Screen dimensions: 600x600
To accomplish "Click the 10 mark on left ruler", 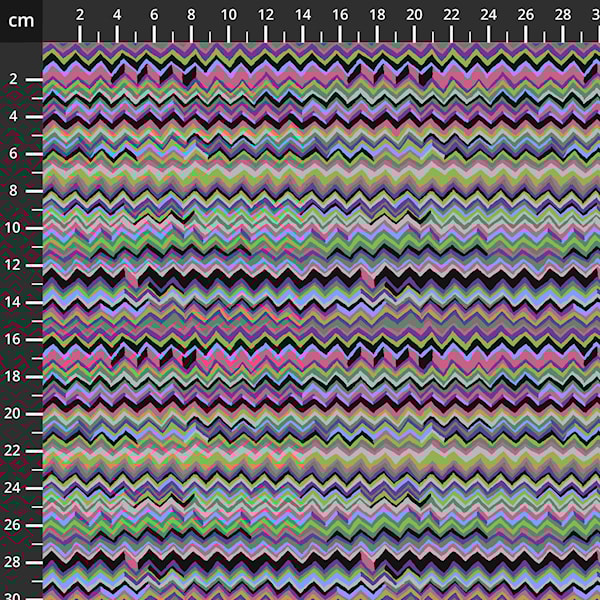I will (14, 228).
